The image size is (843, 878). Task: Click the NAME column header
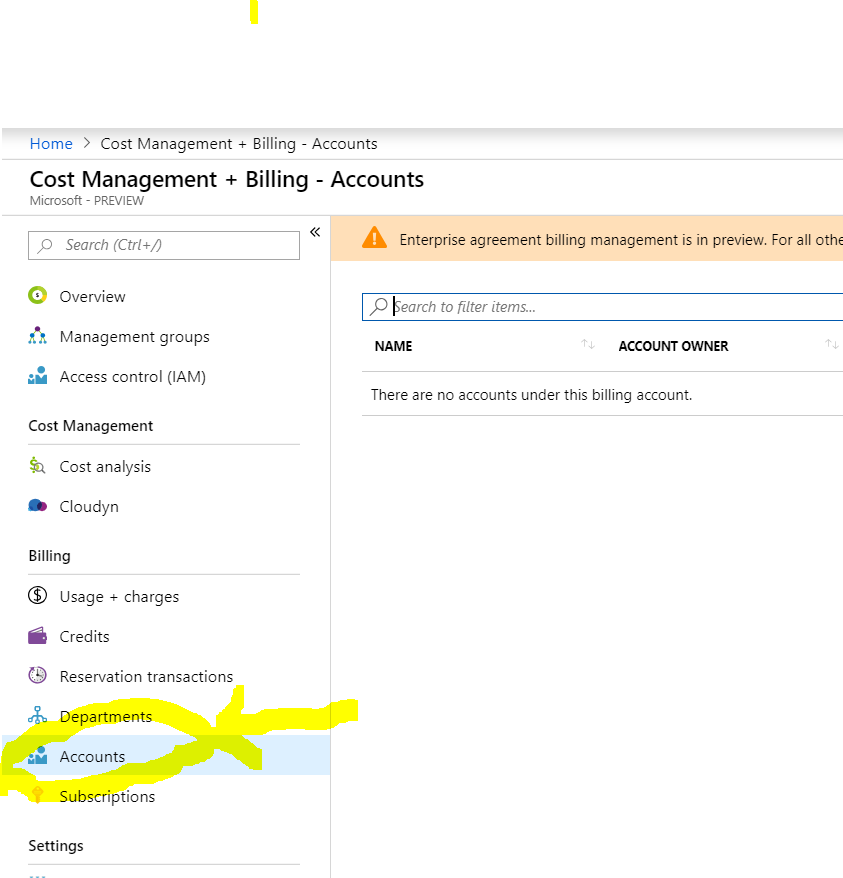click(x=393, y=346)
